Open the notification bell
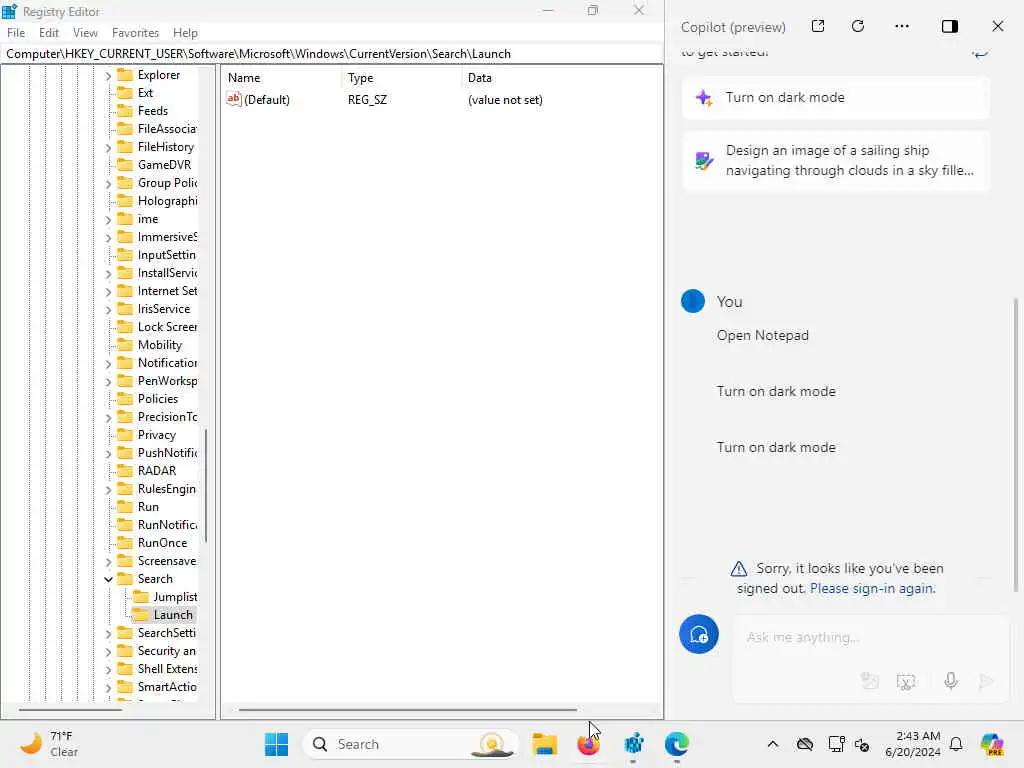The width and height of the screenshot is (1024, 768). tap(955, 744)
